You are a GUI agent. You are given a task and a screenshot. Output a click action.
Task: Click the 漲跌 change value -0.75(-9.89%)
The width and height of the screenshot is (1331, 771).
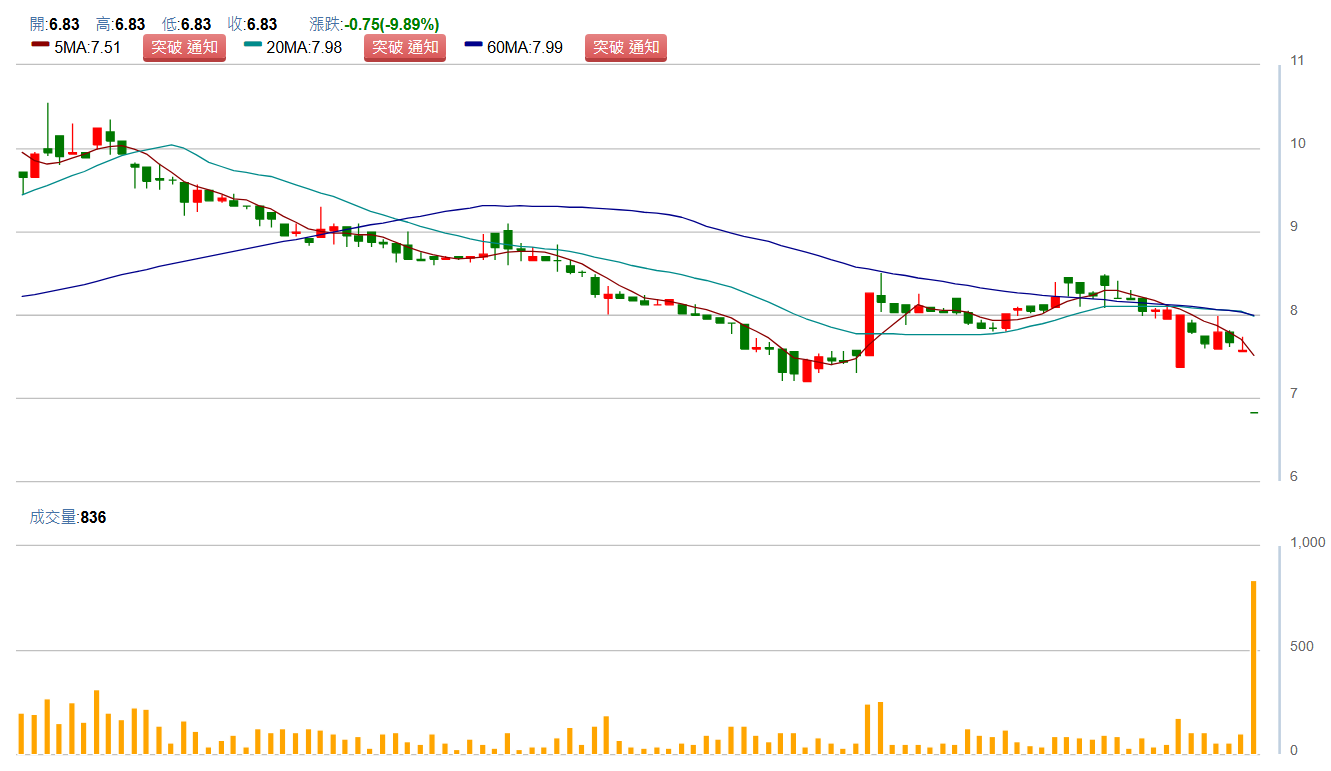[392, 24]
